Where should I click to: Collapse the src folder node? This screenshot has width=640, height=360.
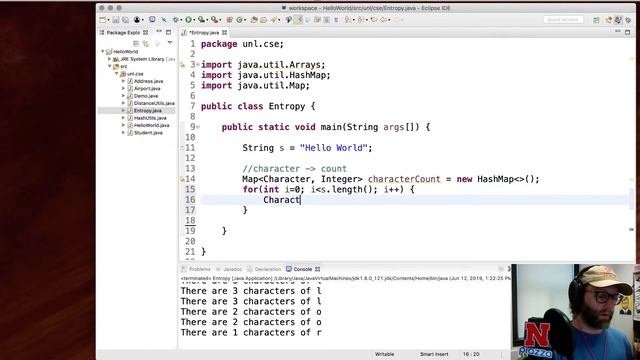click(109, 66)
